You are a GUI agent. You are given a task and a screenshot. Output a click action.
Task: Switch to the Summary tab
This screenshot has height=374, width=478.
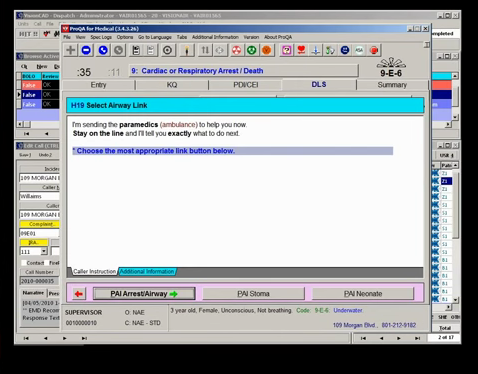coord(392,85)
